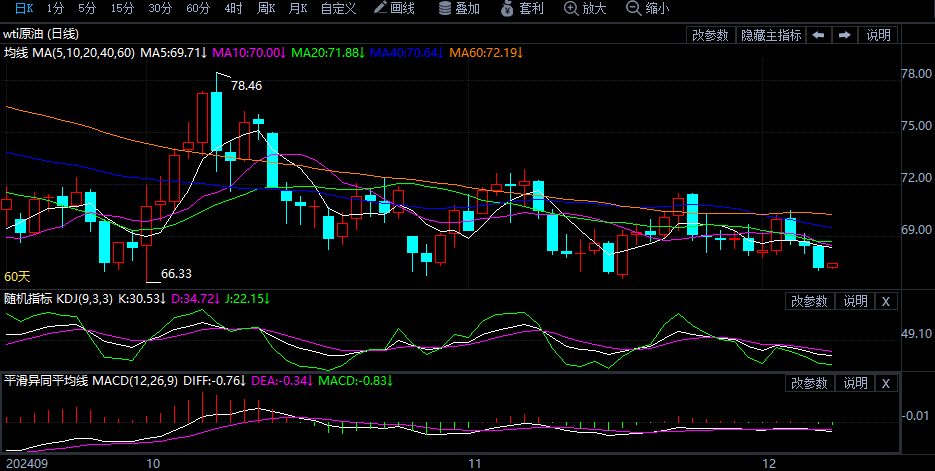Select the 4时 timeframe tab
The height and width of the screenshot is (471, 935).
pyautogui.click(x=233, y=9)
